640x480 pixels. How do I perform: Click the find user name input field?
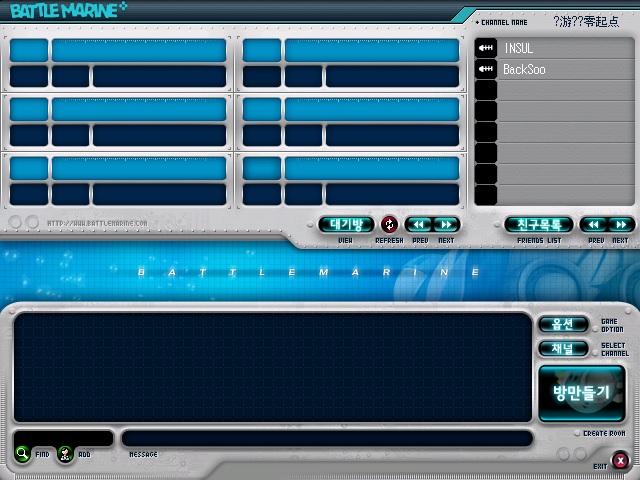coord(63,438)
